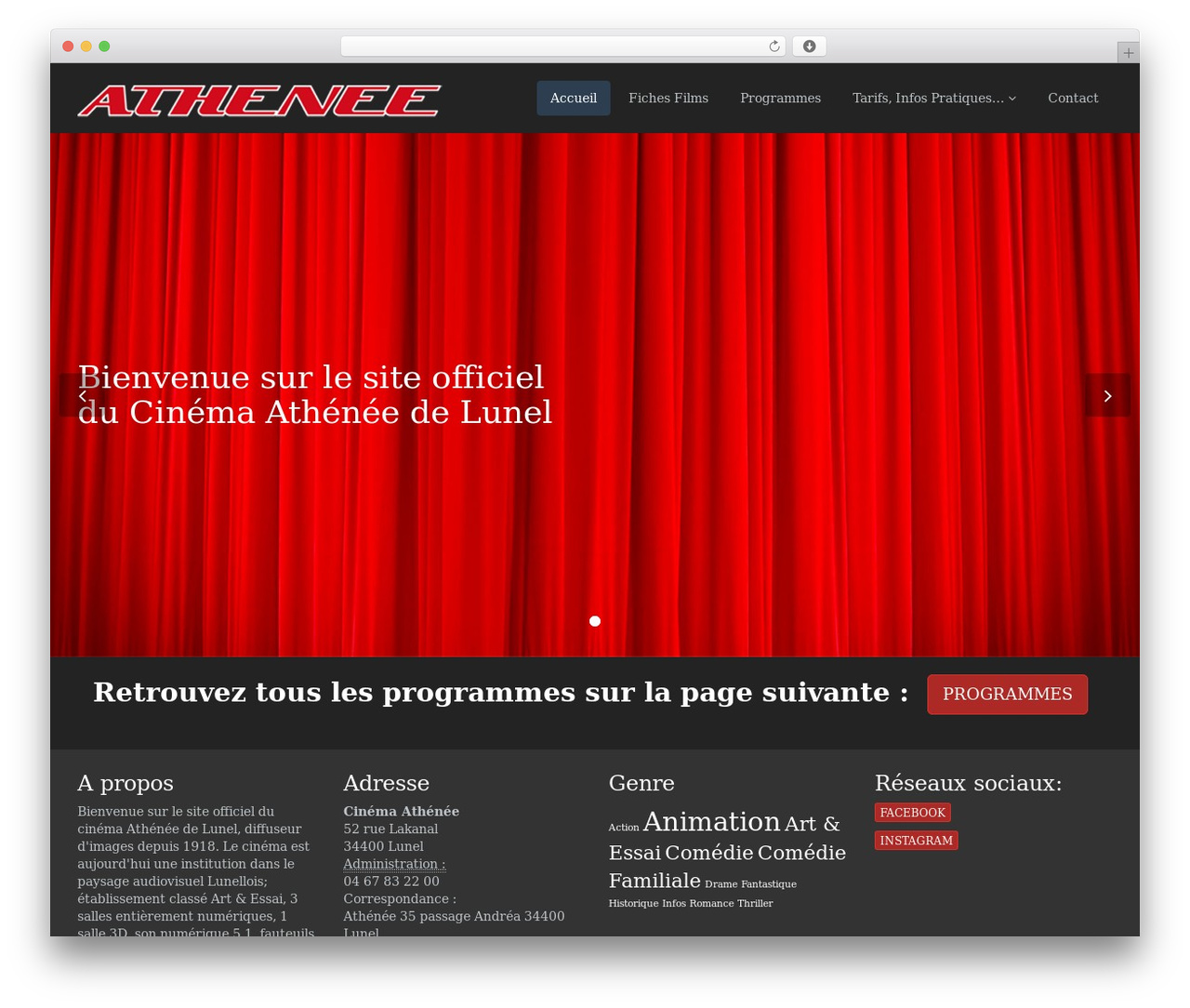Viewport: 1190px width, 1008px height.
Task: Open the INSTAGRAM link button
Action: (917, 841)
